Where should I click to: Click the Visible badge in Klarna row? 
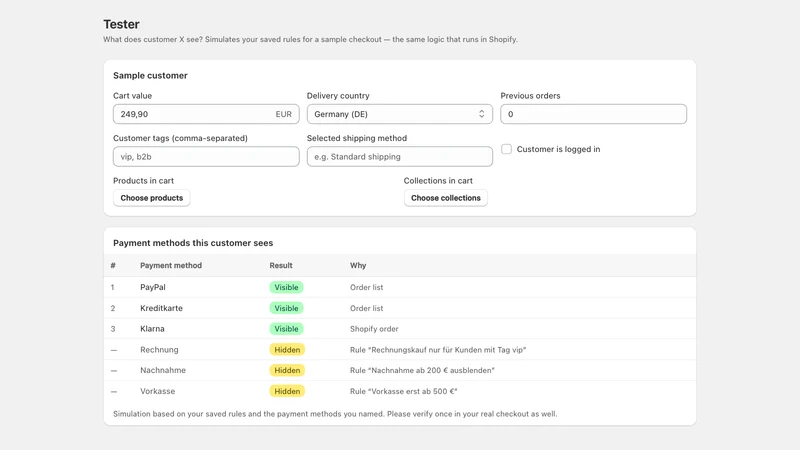coord(286,329)
